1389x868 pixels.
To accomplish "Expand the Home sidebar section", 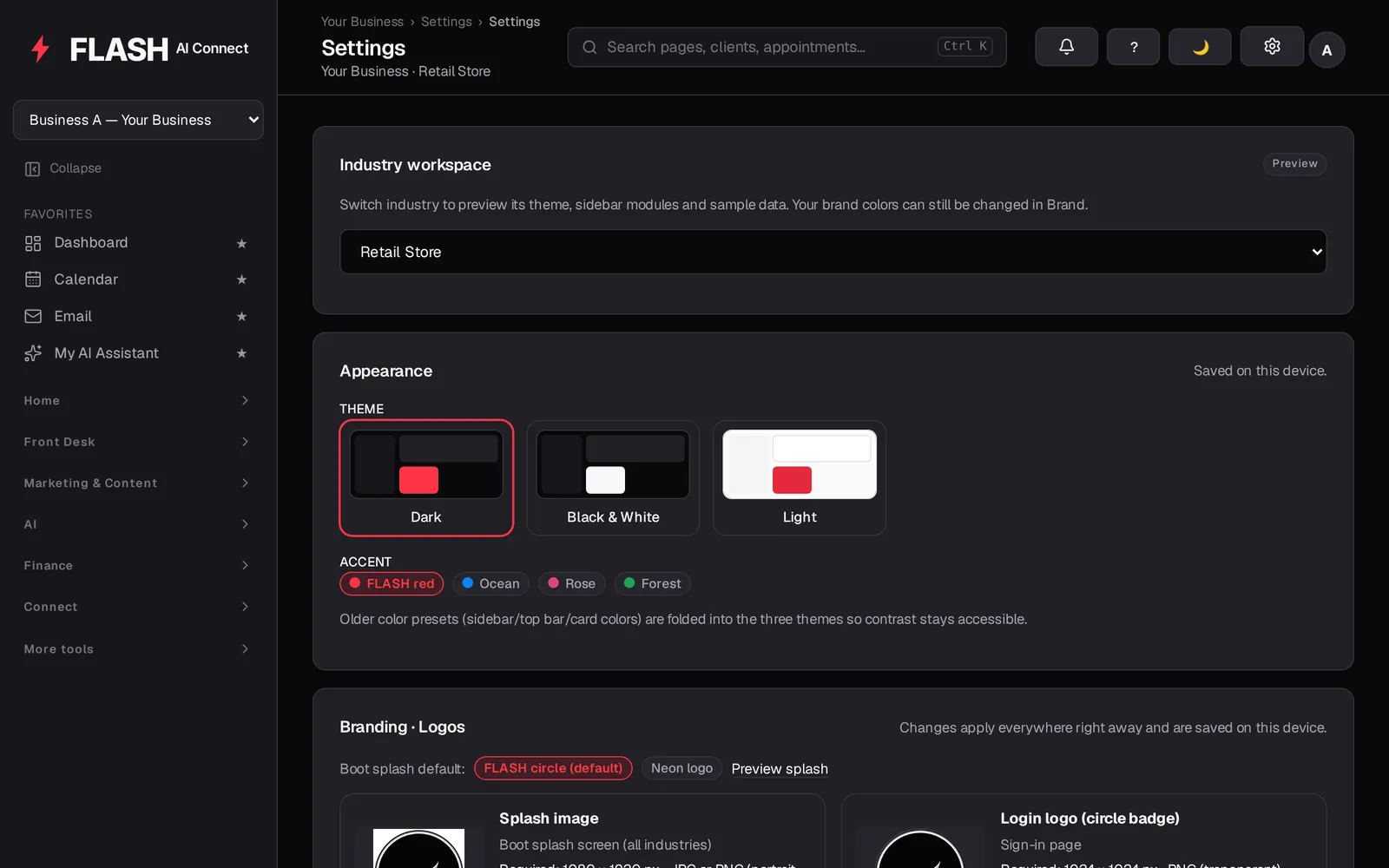I will 137,401.
